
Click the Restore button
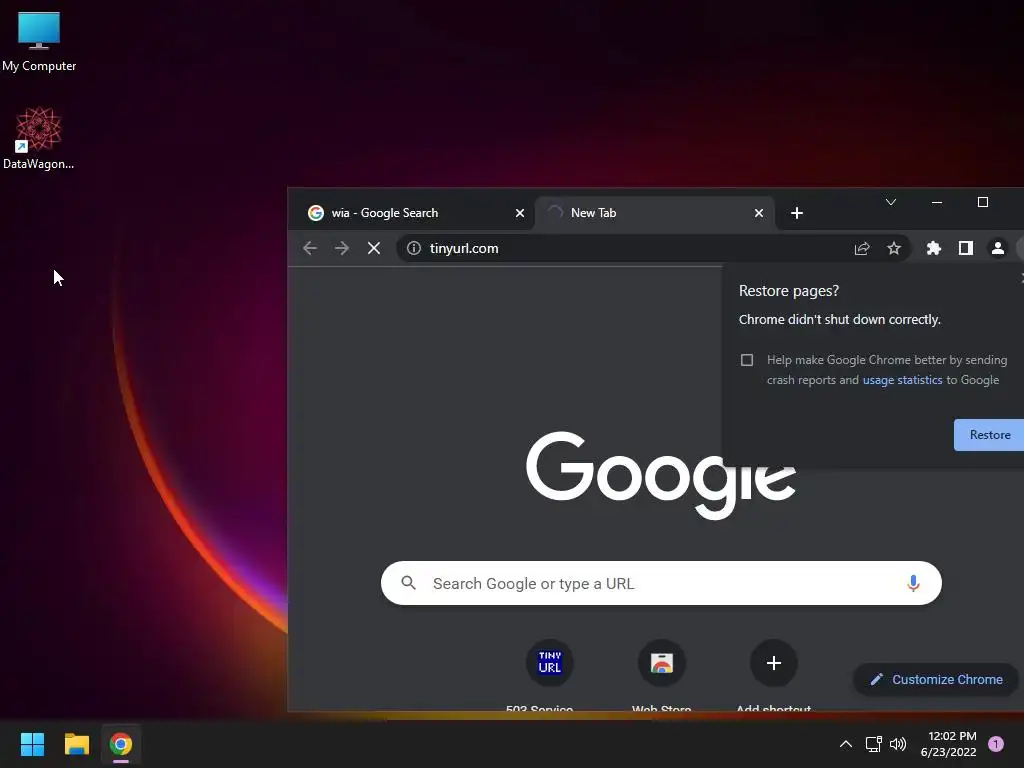click(x=989, y=435)
